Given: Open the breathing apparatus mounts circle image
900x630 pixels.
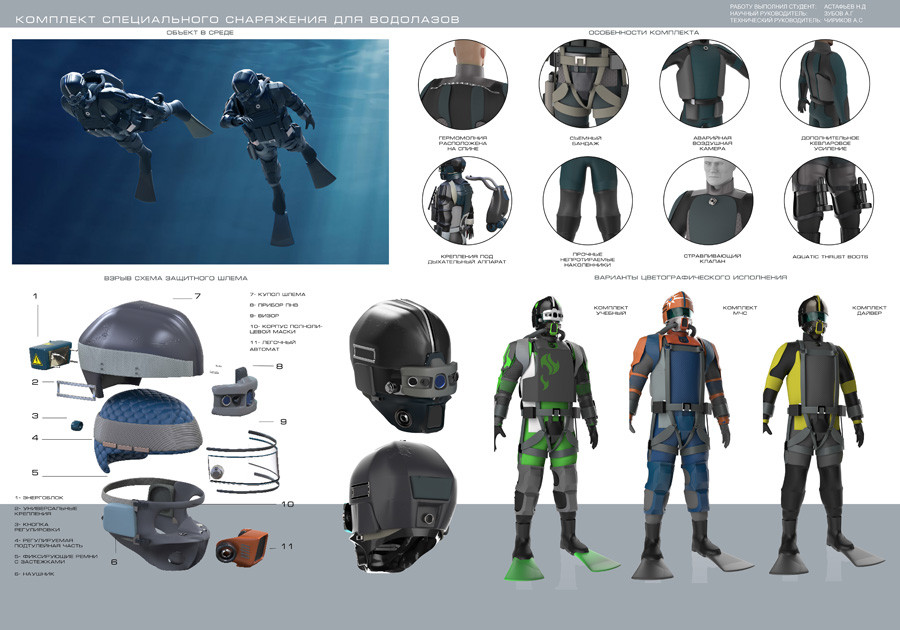Looking at the screenshot, I should [467, 201].
